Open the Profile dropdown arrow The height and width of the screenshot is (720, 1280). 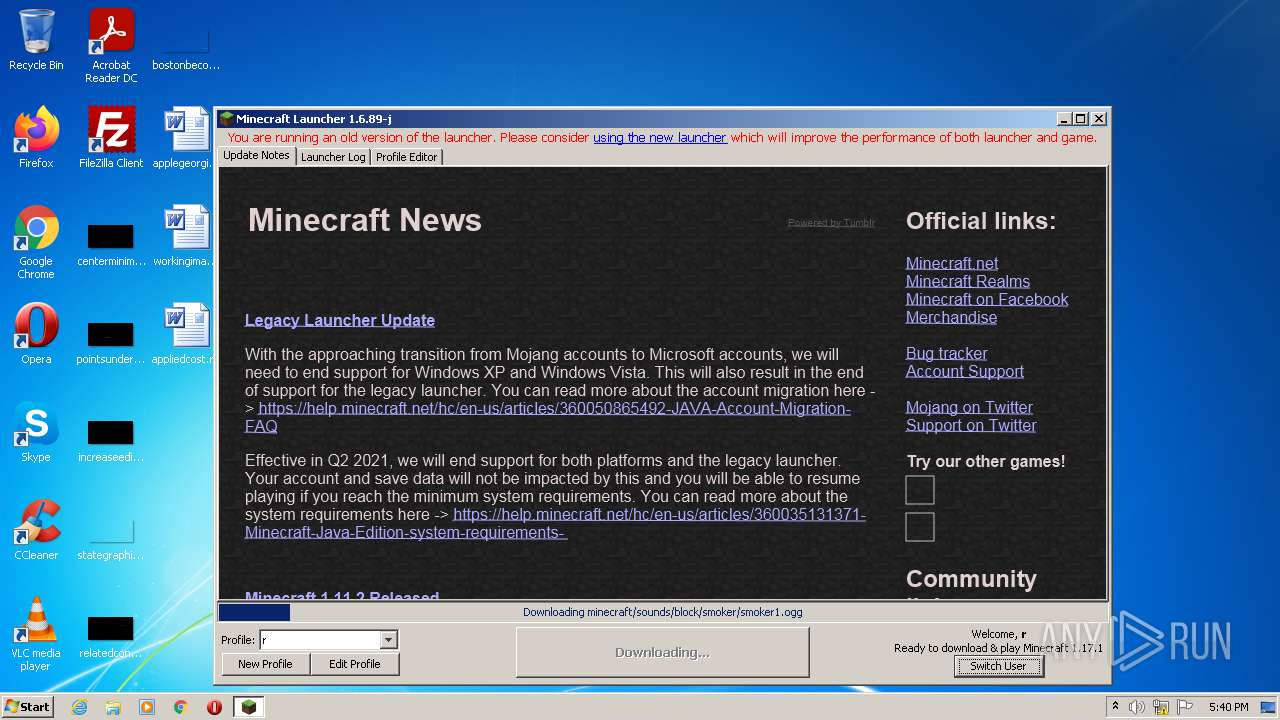coord(389,640)
